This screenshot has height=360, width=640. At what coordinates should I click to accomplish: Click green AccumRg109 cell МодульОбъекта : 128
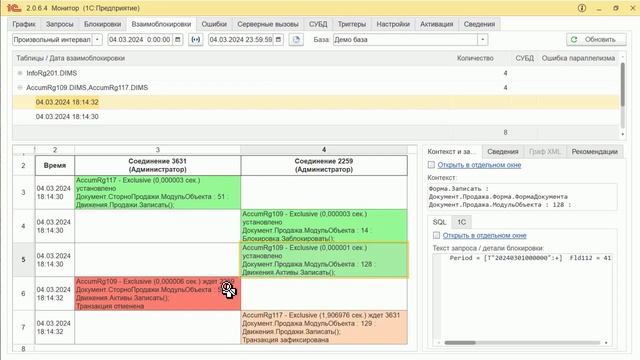click(324, 260)
